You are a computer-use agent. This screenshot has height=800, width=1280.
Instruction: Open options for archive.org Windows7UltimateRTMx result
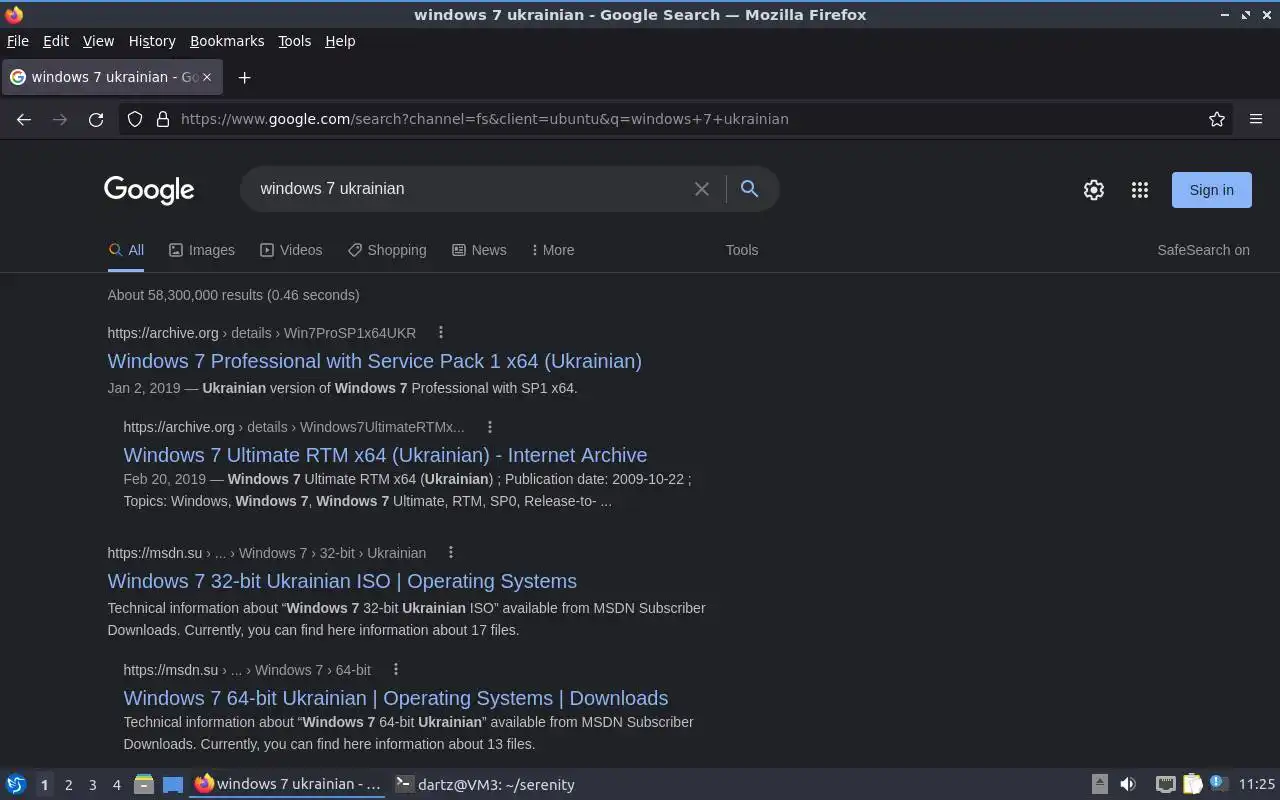pos(490,427)
